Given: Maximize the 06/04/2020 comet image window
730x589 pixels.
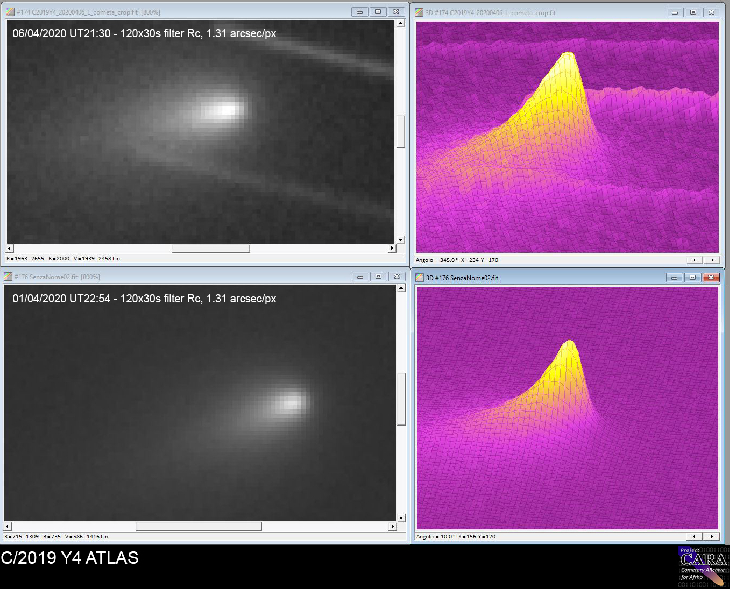Looking at the screenshot, I should [378, 12].
